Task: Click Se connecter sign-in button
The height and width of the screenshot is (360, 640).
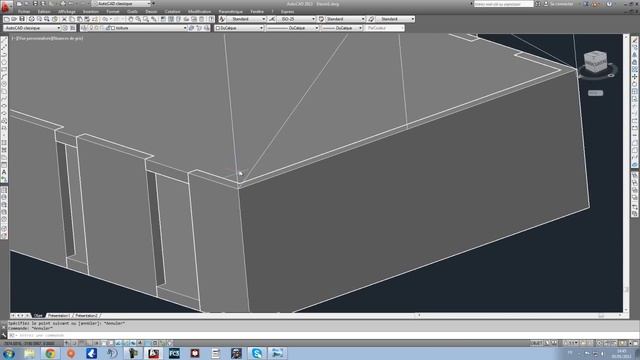Action: click(x=561, y=4)
